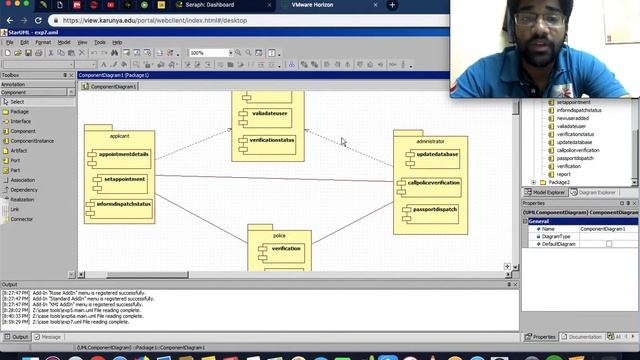Open the font size dropdown

(93, 64)
